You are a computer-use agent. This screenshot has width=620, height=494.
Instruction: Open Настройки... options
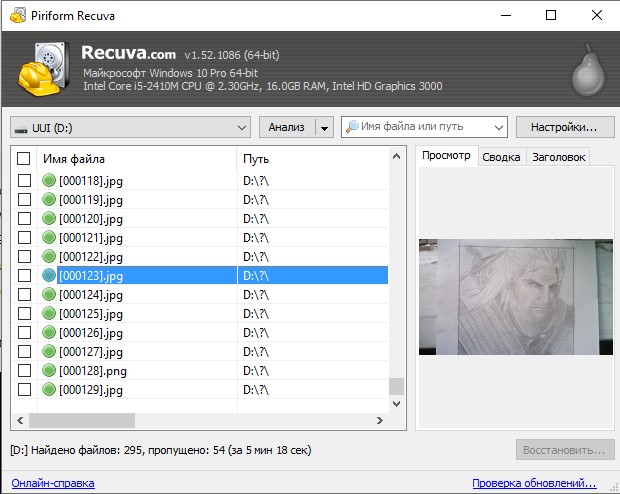[x=565, y=127]
